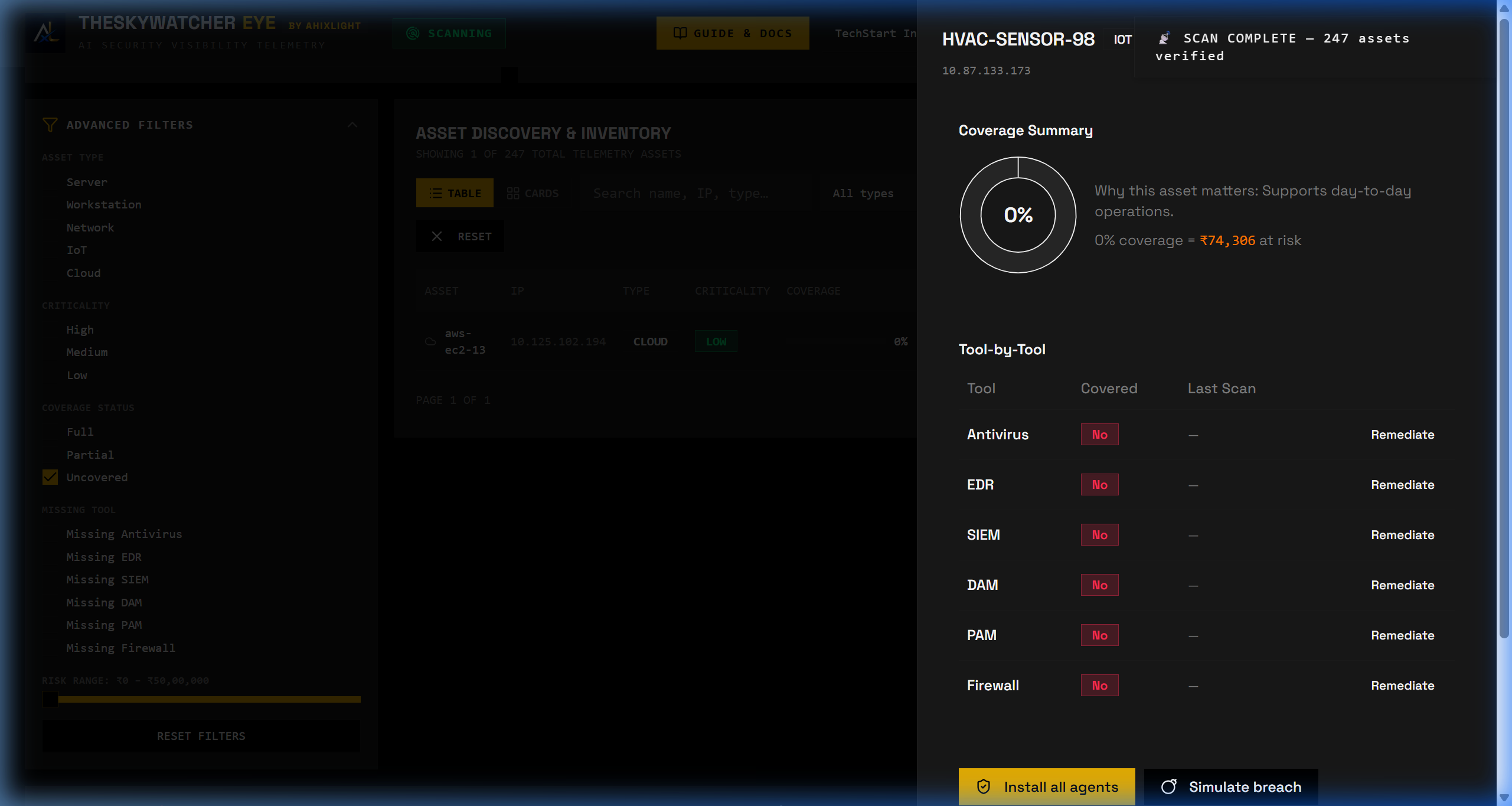This screenshot has height=806, width=1512.
Task: Switch to the Table view tab
Action: coord(455,193)
